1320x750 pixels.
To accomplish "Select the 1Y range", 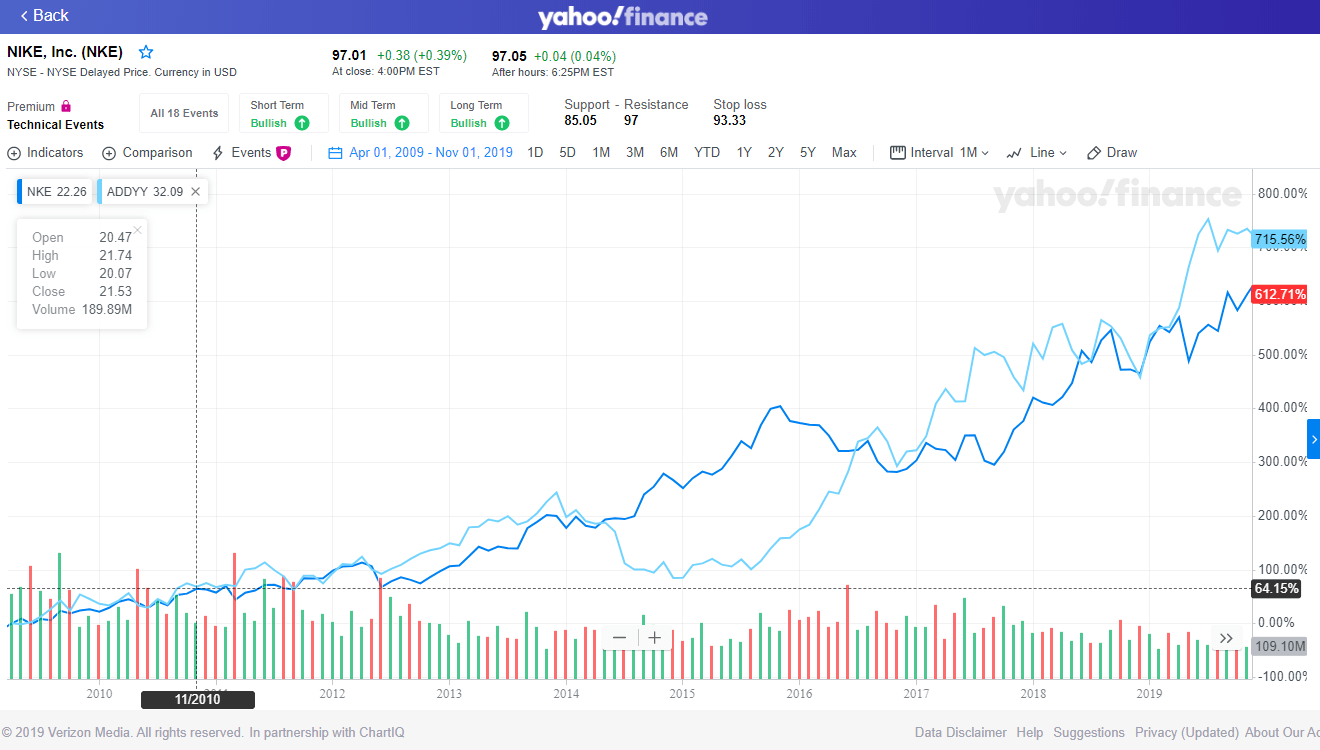I will tap(744, 153).
